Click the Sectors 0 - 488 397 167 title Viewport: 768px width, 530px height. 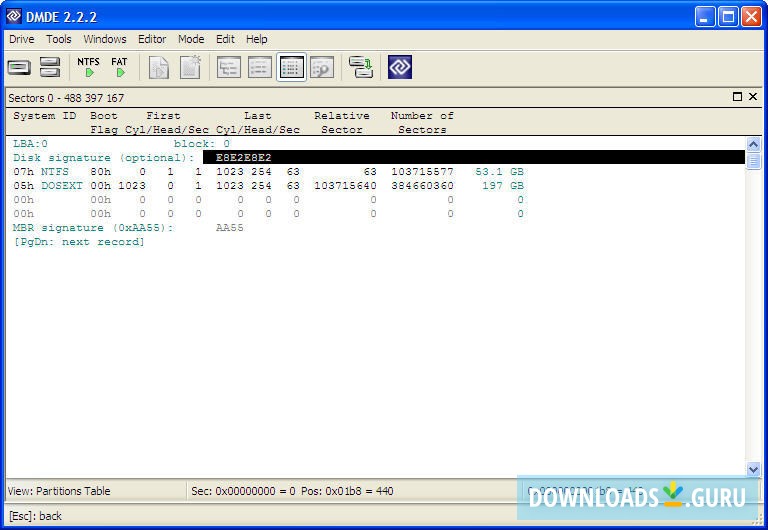click(66, 98)
